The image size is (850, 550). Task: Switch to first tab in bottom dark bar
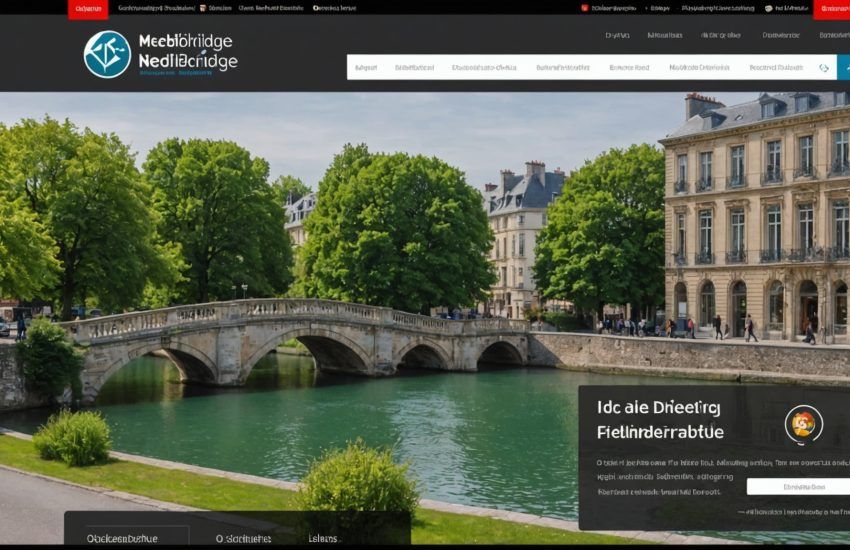tap(122, 539)
